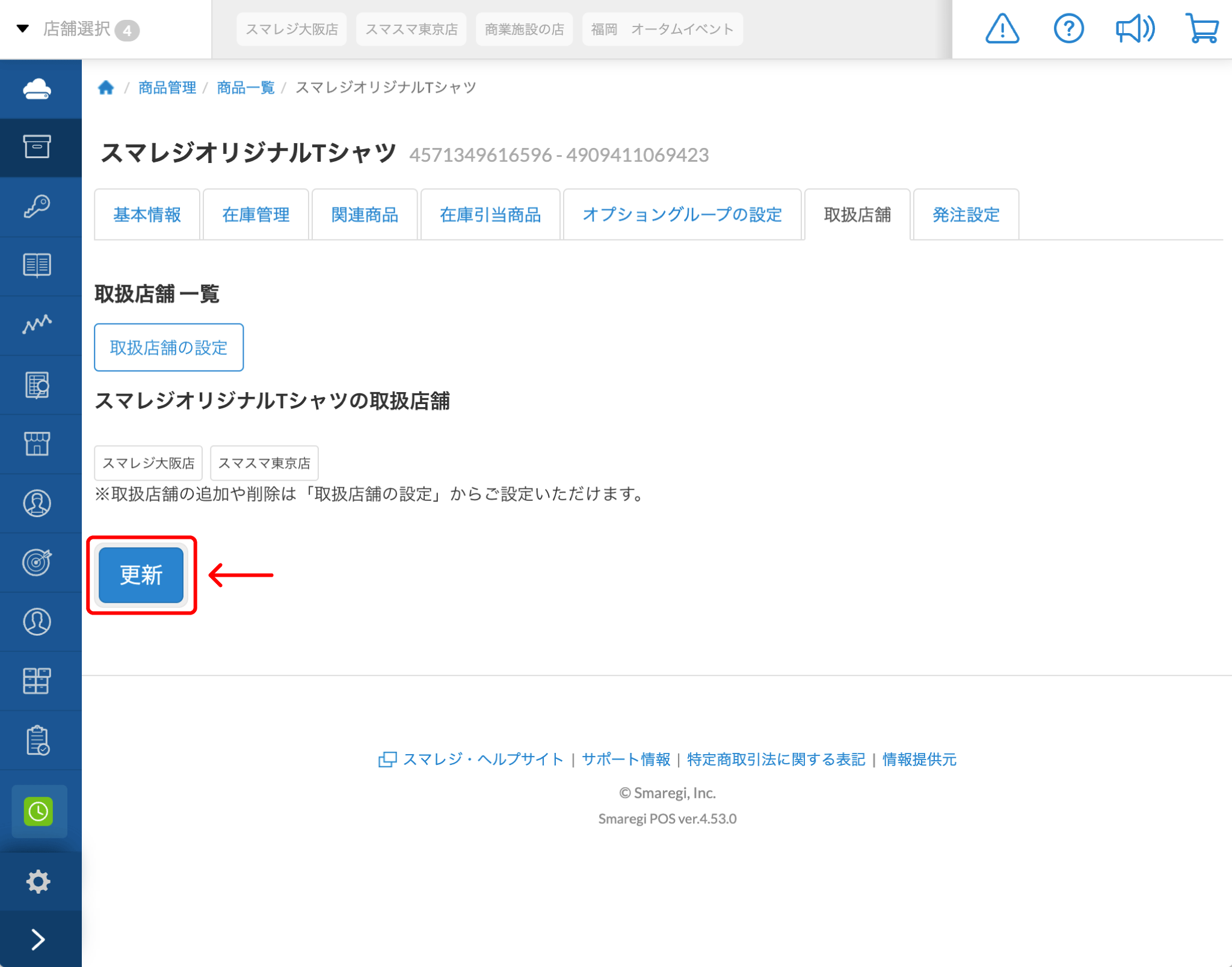Open the customer profile icon above target
Screen dimensions: 1232x967
pyautogui.click(x=37, y=503)
